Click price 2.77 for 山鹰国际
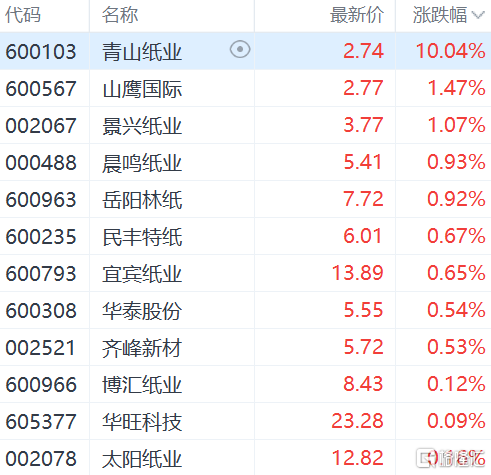This screenshot has width=491, height=475. (364, 88)
